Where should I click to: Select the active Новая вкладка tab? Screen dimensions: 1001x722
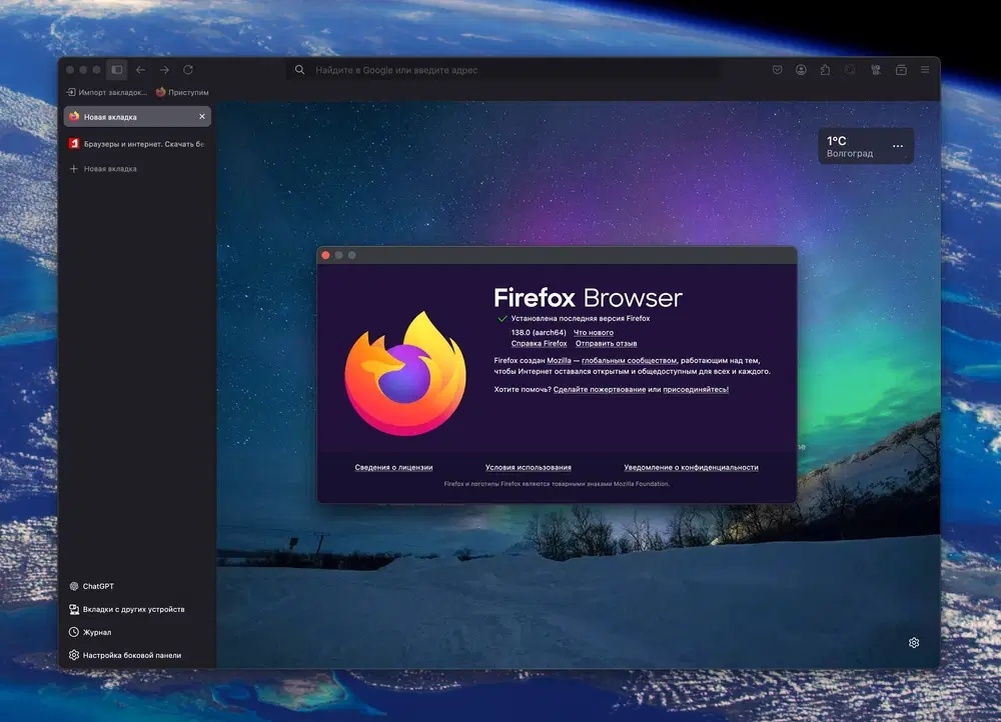point(137,117)
